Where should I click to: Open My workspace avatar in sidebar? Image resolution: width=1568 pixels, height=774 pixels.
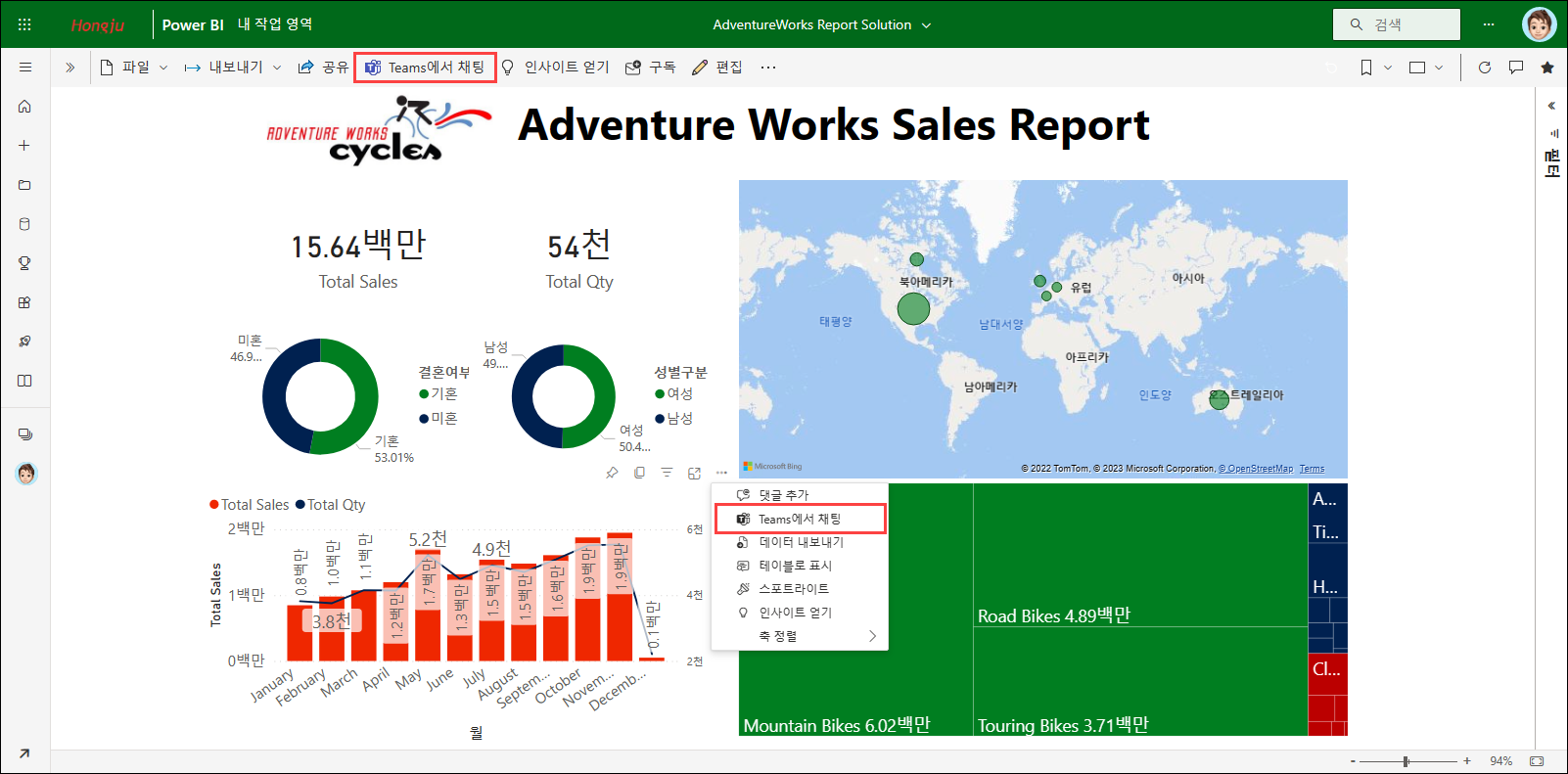26,475
